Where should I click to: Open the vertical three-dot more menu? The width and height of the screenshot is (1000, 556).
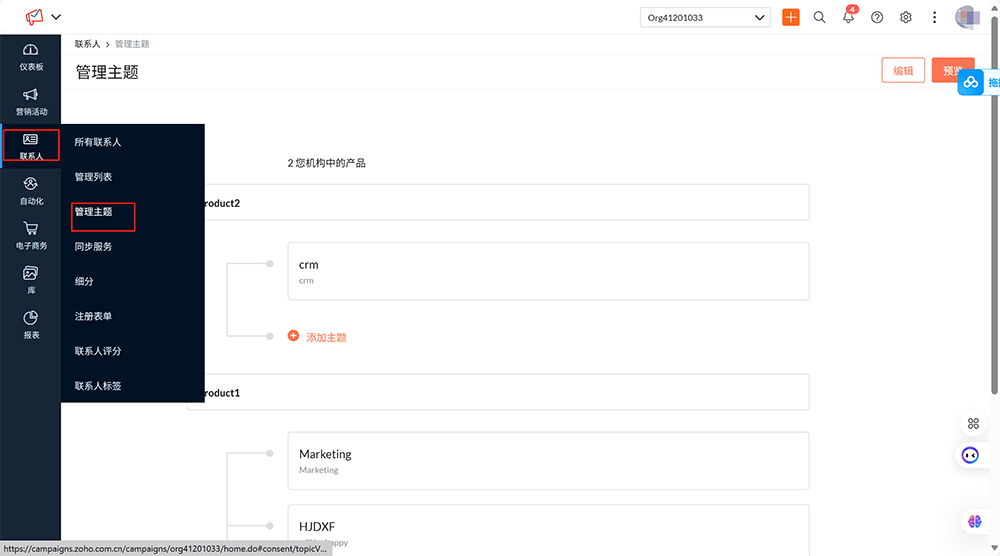tap(935, 18)
